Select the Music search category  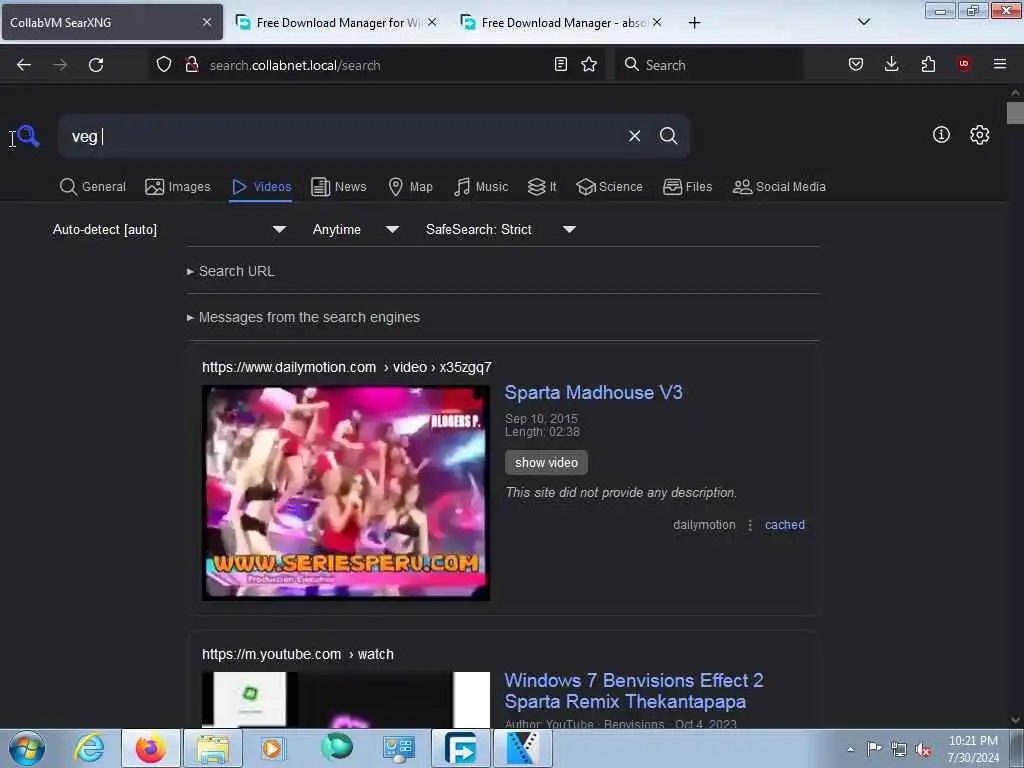click(x=481, y=187)
